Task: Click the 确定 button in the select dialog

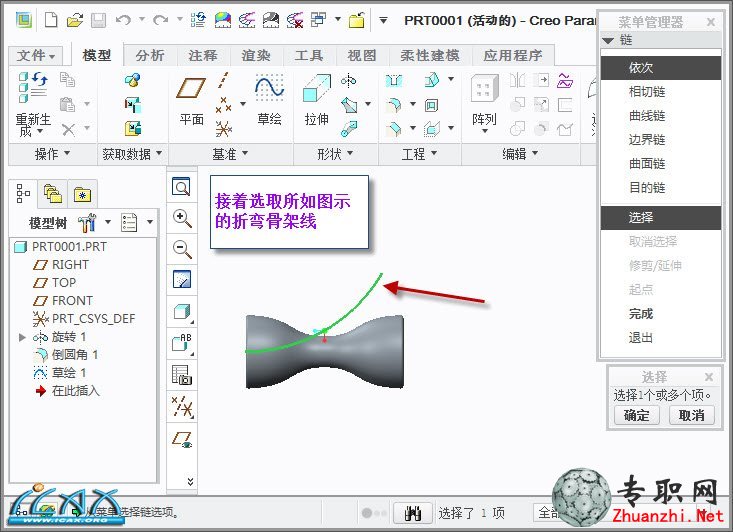Action: coord(637,415)
